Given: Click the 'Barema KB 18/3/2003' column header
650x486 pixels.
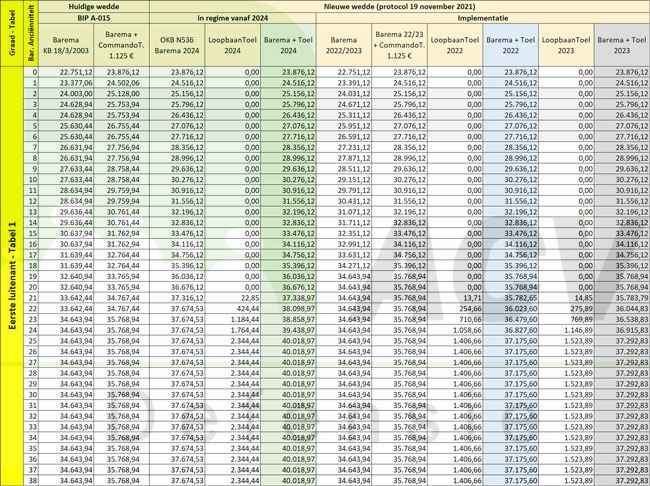Looking at the screenshot, I should 66,45.
